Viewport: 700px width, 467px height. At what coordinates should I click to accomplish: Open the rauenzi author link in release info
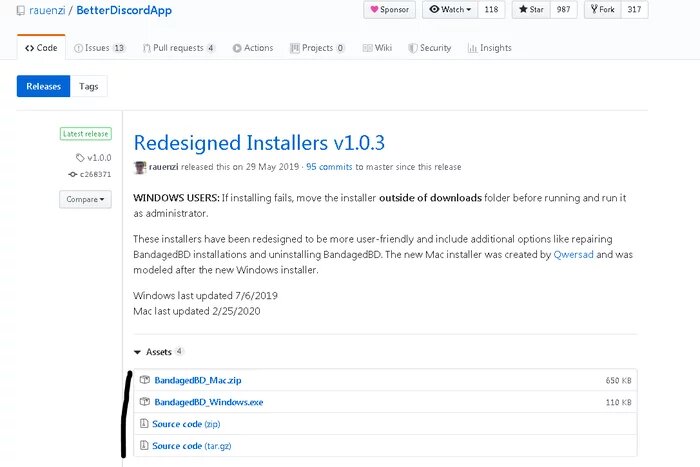[x=163, y=167]
